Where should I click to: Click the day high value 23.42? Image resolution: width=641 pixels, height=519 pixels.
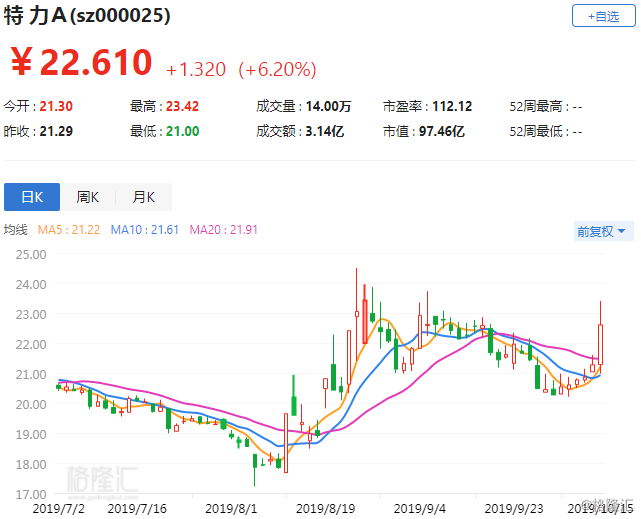(x=182, y=106)
